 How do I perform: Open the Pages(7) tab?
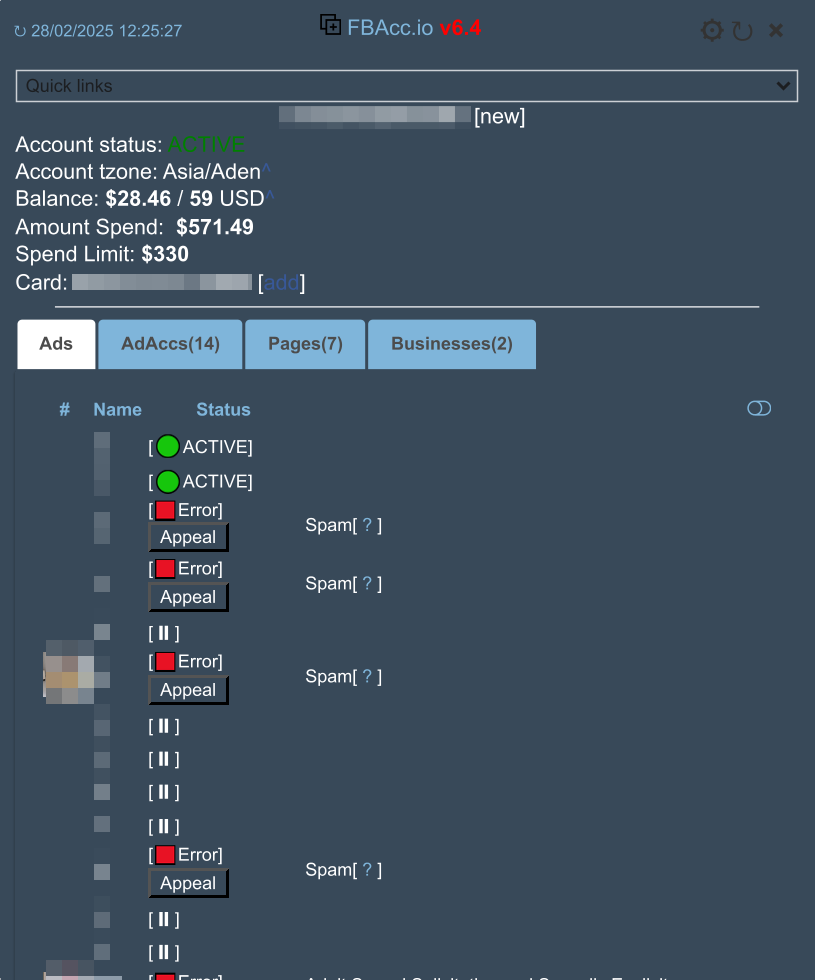tap(305, 344)
